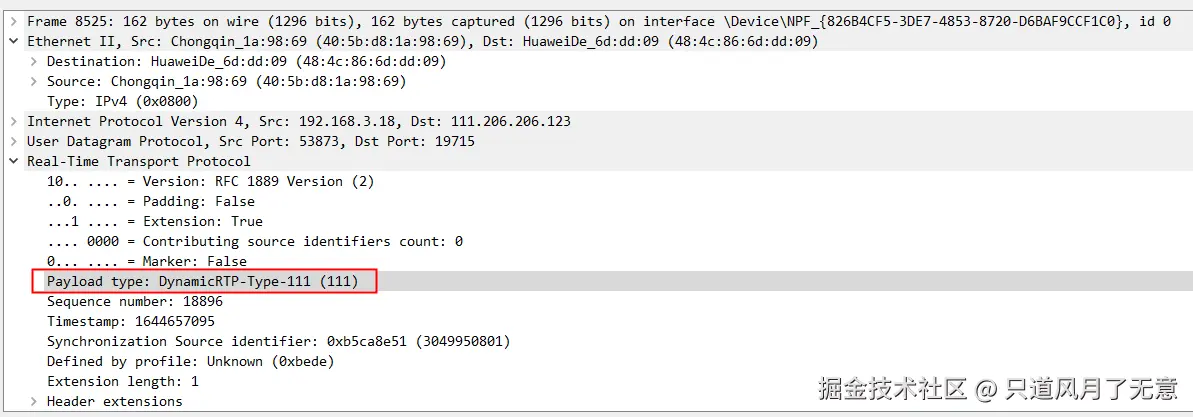Select the Extension: True line

click(x=154, y=221)
